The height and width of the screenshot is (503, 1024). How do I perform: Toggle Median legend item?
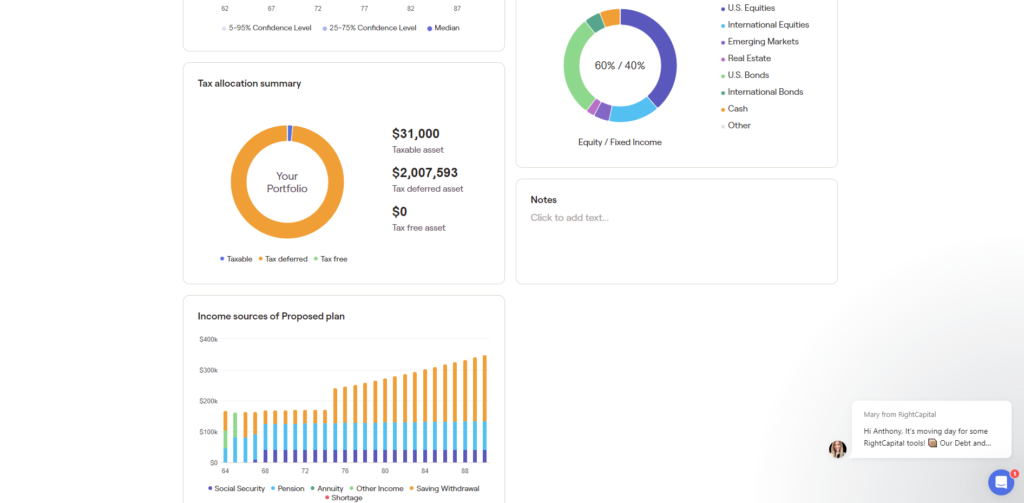pos(446,28)
